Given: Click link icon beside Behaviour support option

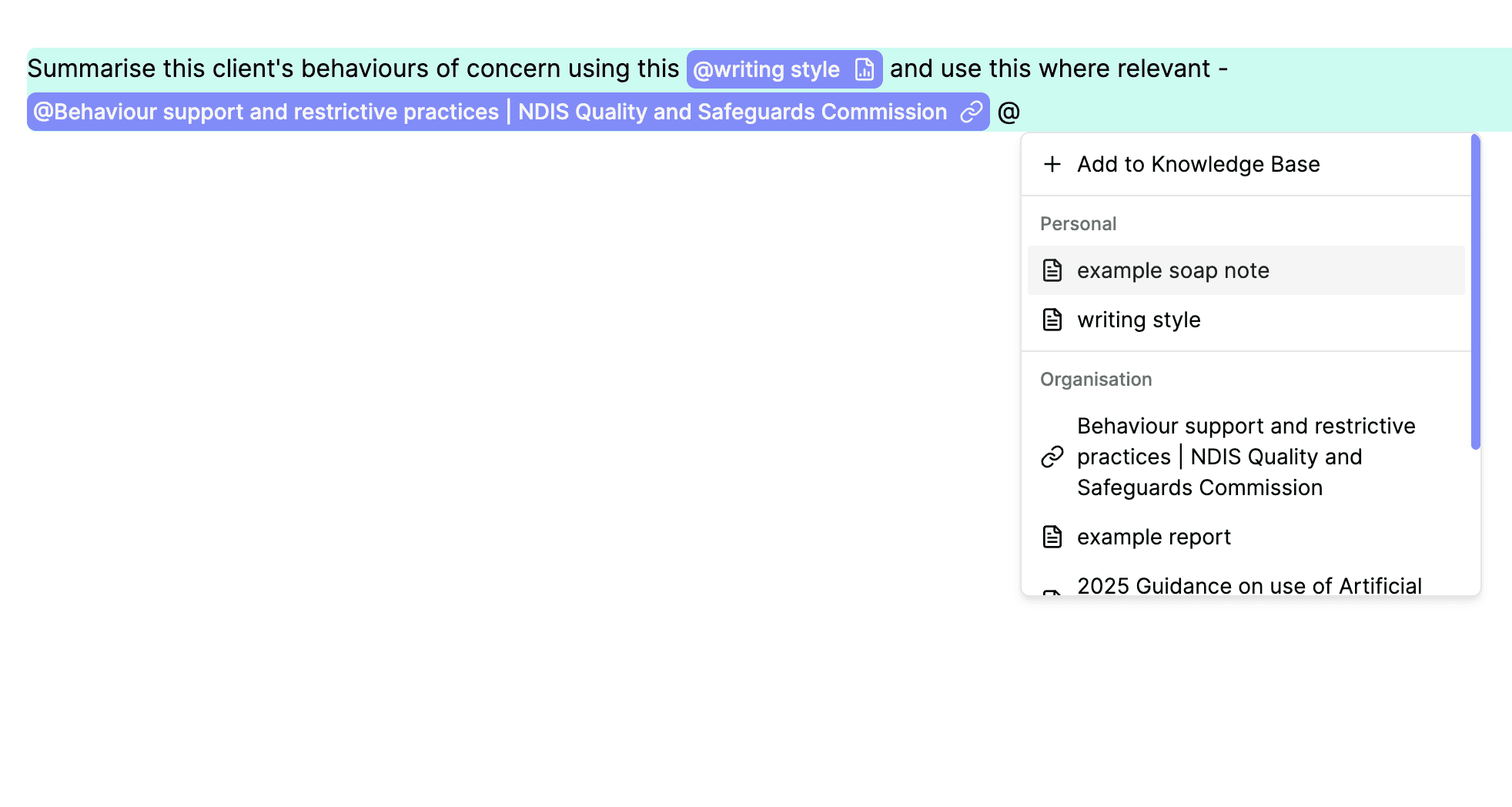Looking at the screenshot, I should pos(1052,457).
